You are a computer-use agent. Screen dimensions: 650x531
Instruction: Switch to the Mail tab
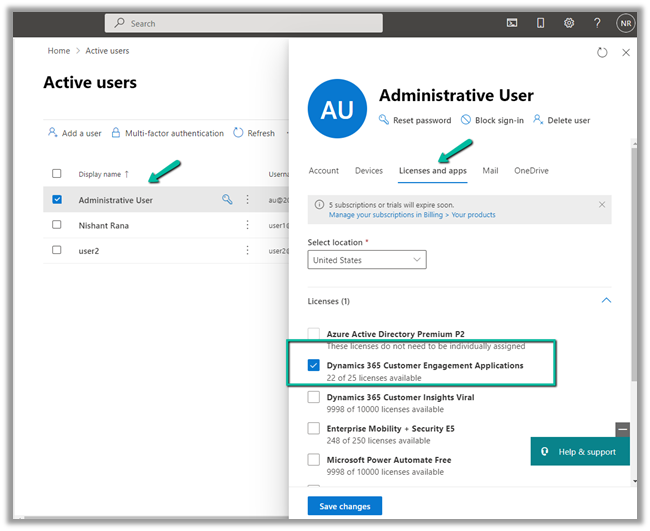click(490, 171)
